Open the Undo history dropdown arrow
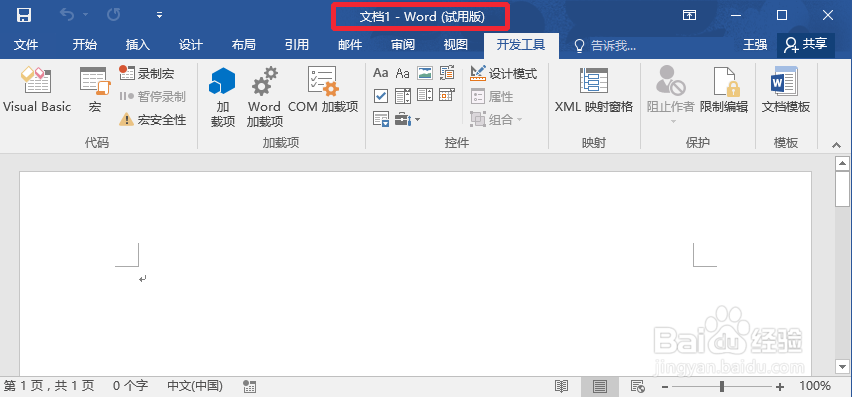The width and height of the screenshot is (852, 397). (x=86, y=15)
